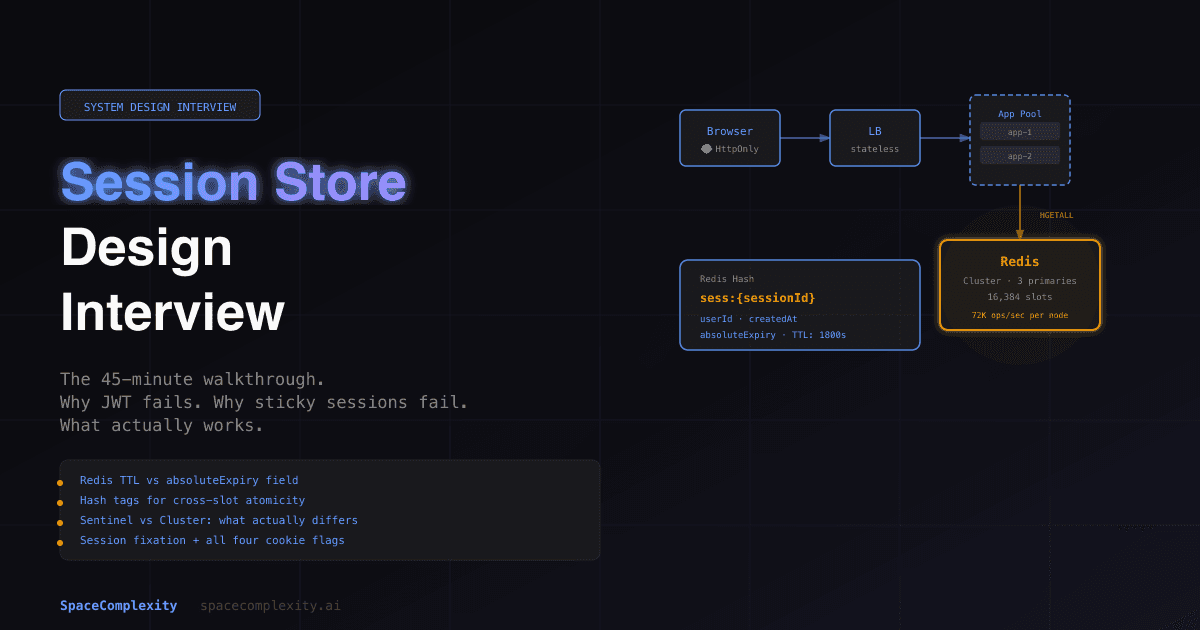Image resolution: width=1200 pixels, height=630 pixels.
Task: Click the Redis title in cluster box
Action: tap(1019, 262)
